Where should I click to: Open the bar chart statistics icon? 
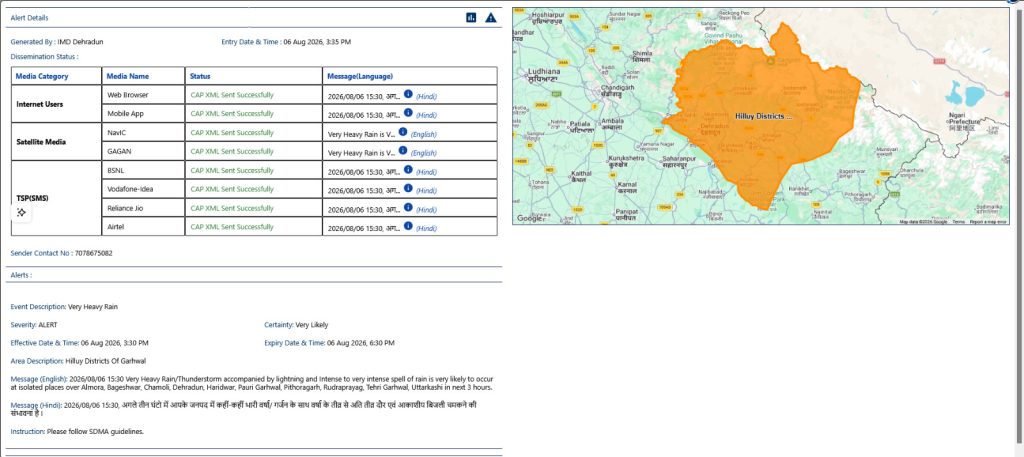pyautogui.click(x=471, y=18)
